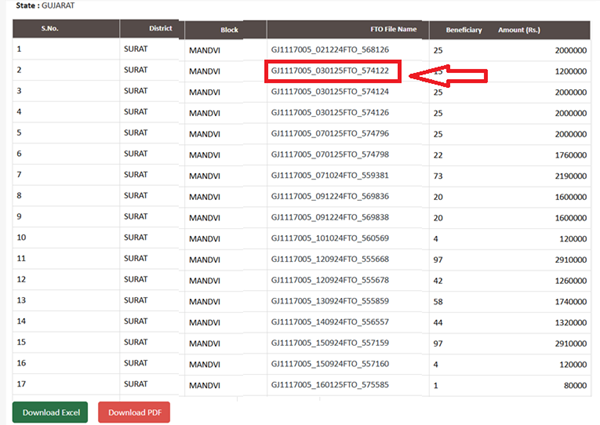The image size is (600, 425).
Task: Open FTO file GJ1117005_140924FTO_556557
Action: click(330, 322)
